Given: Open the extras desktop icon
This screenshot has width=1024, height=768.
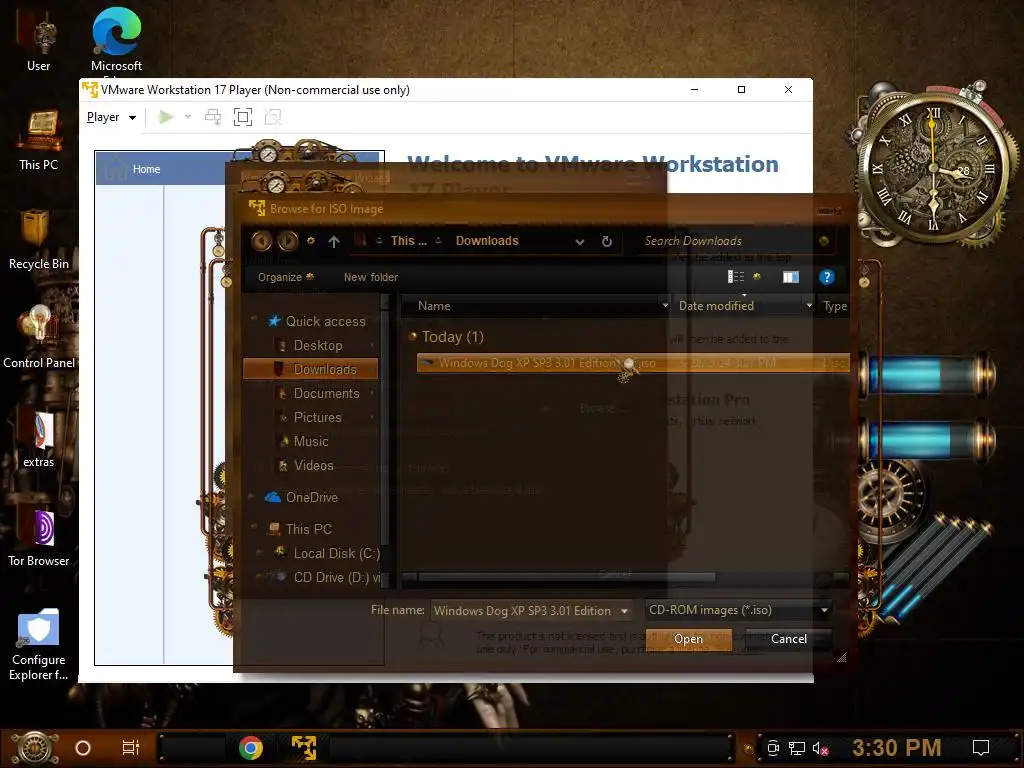Looking at the screenshot, I should point(39,440).
